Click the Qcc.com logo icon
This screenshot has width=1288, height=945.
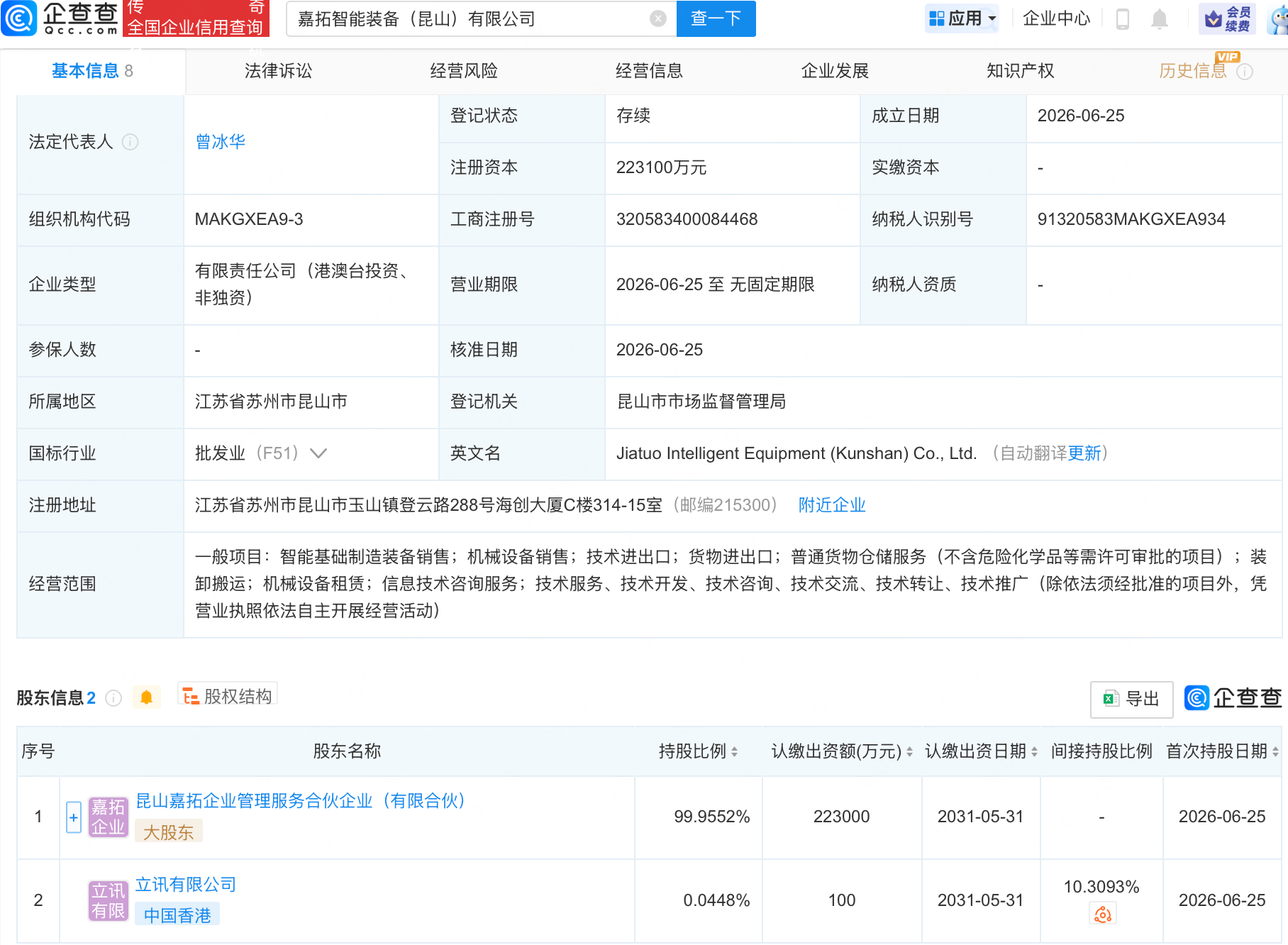(19, 18)
